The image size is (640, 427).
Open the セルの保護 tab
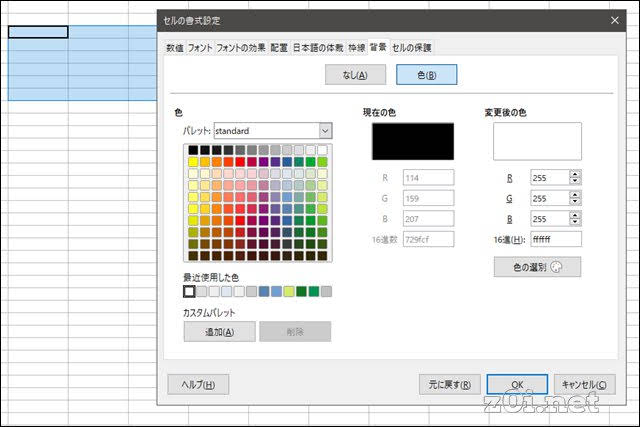coord(411,48)
